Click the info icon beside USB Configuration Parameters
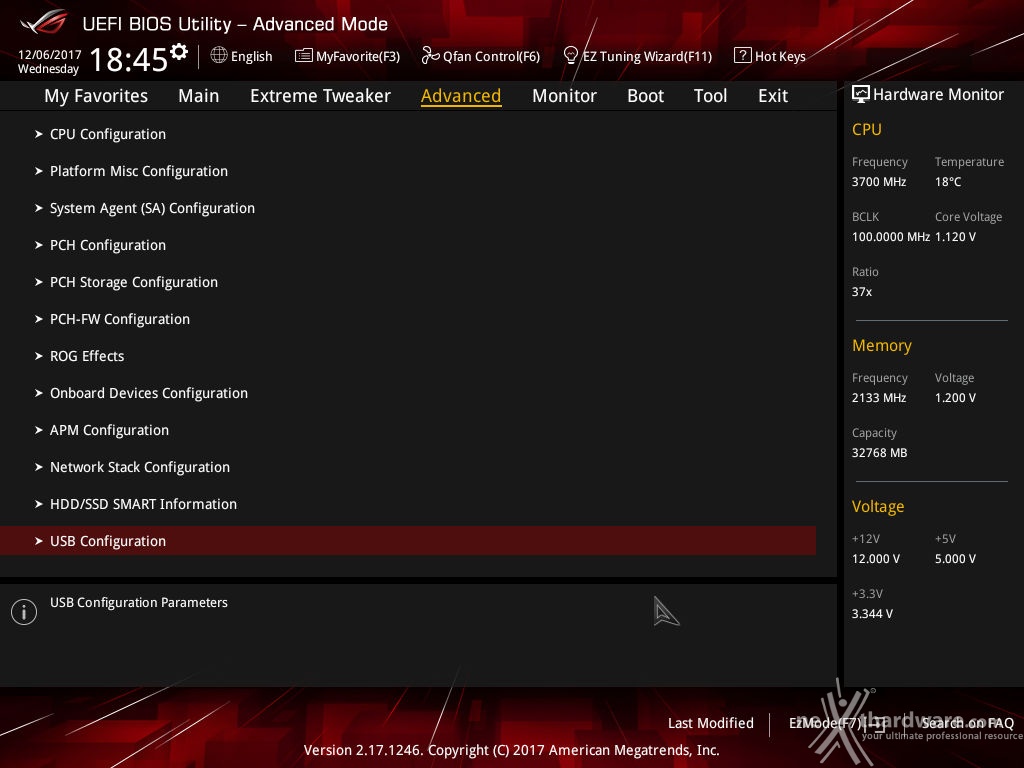 click(x=24, y=612)
